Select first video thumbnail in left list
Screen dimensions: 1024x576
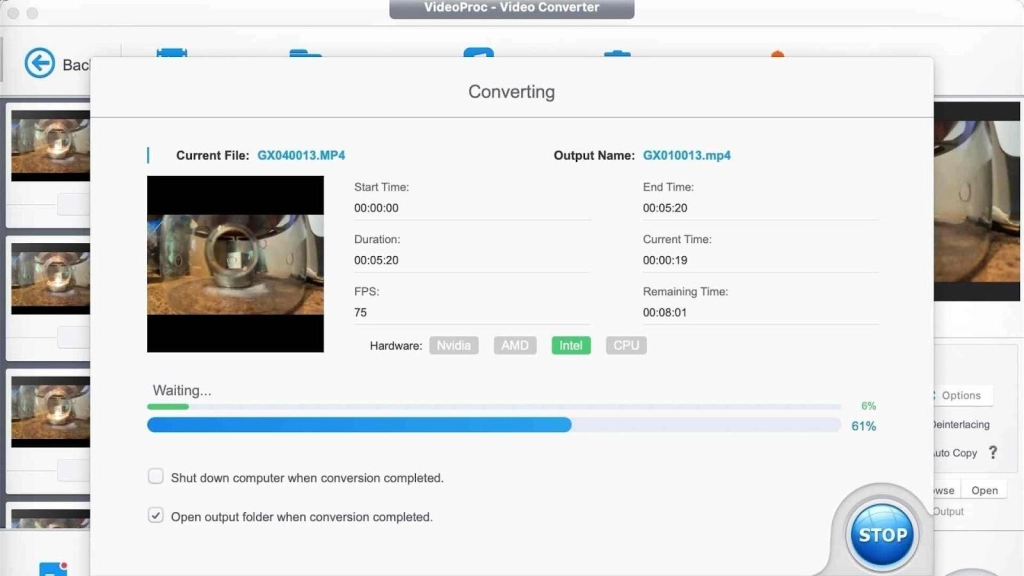coord(51,145)
